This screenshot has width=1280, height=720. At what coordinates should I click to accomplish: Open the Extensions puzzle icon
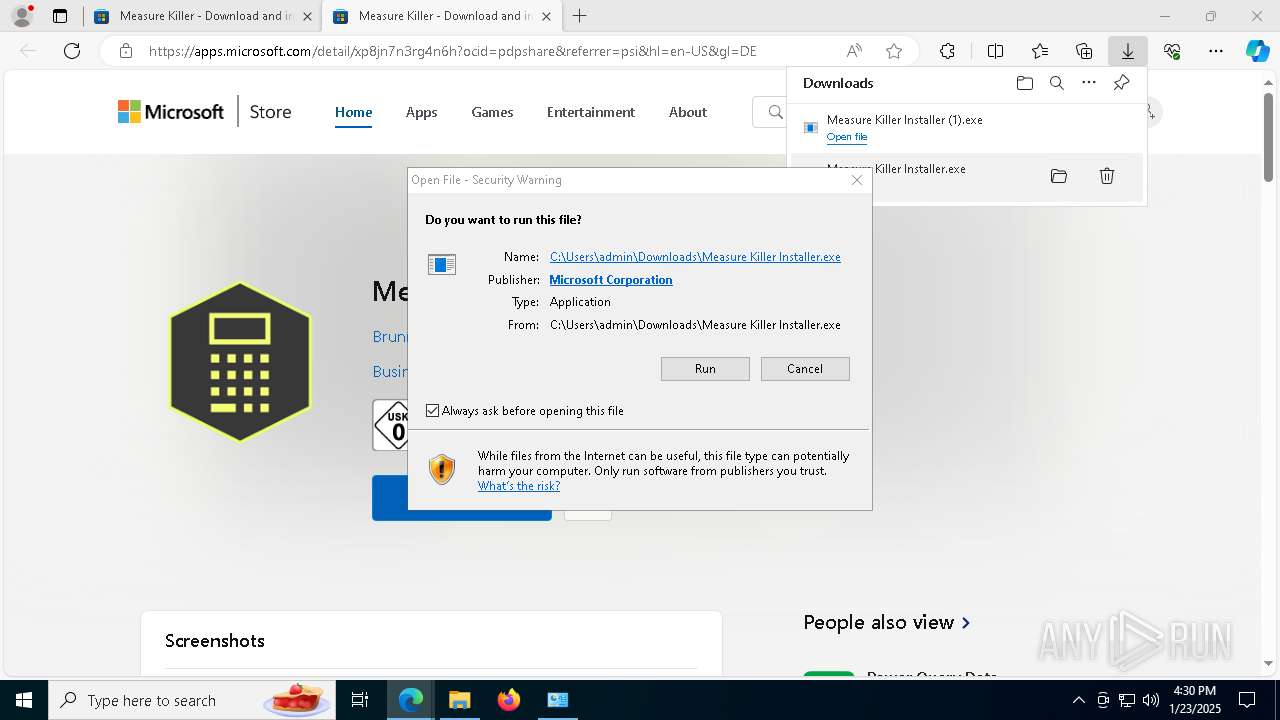pyautogui.click(x=947, y=51)
